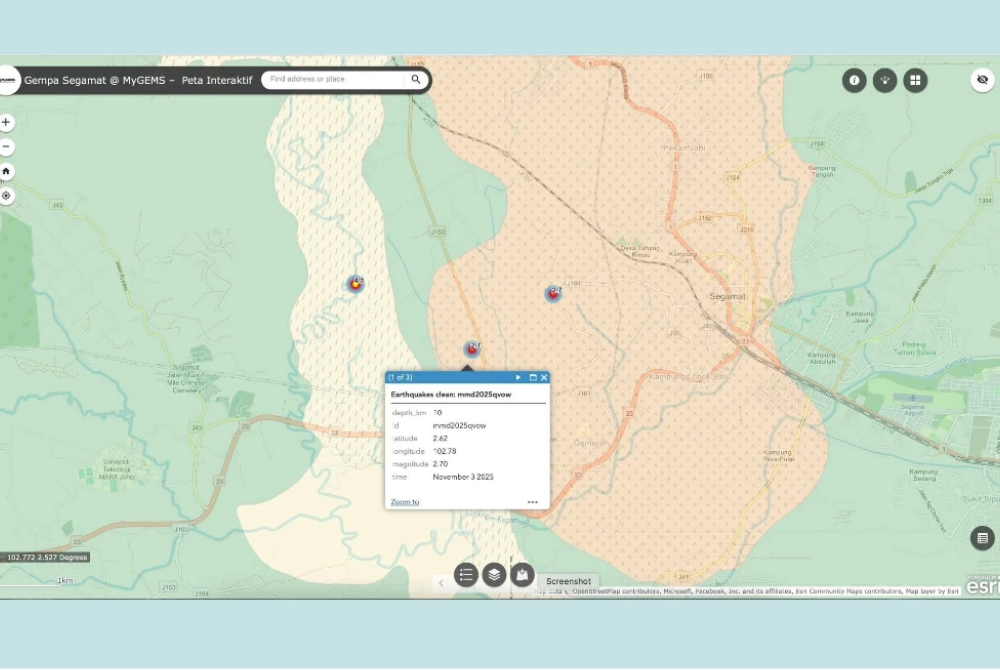The image size is (1000, 670).
Task: Open the layer list stack icon
Action: pos(493,575)
